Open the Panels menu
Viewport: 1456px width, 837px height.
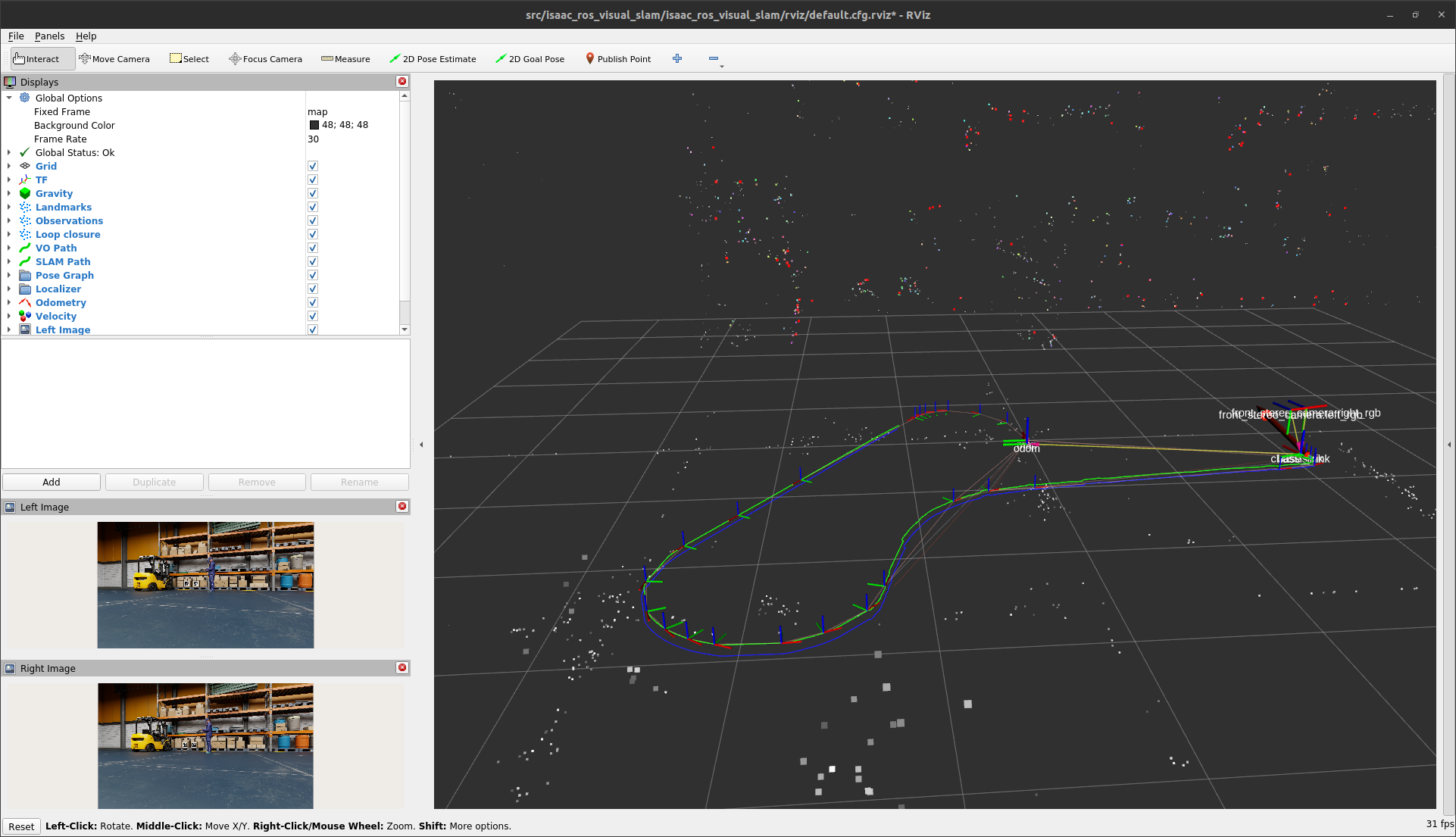tap(50, 36)
